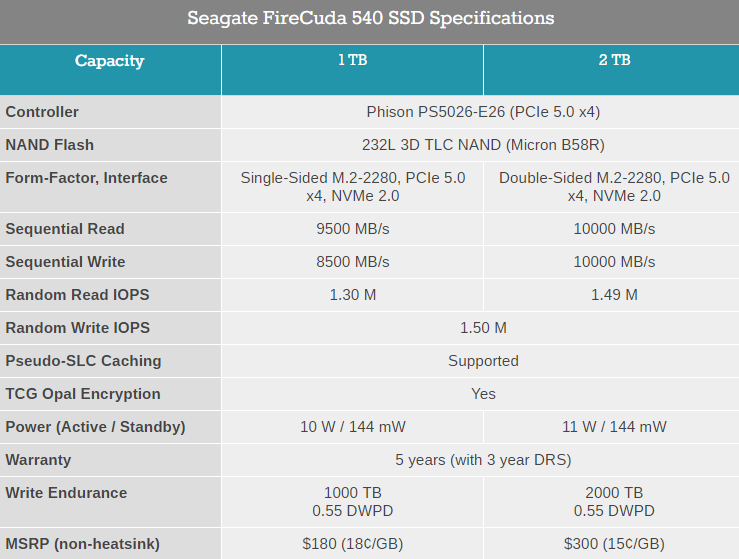The width and height of the screenshot is (739, 559).
Task: Click the 1.49 M random read value
Action: click(614, 295)
